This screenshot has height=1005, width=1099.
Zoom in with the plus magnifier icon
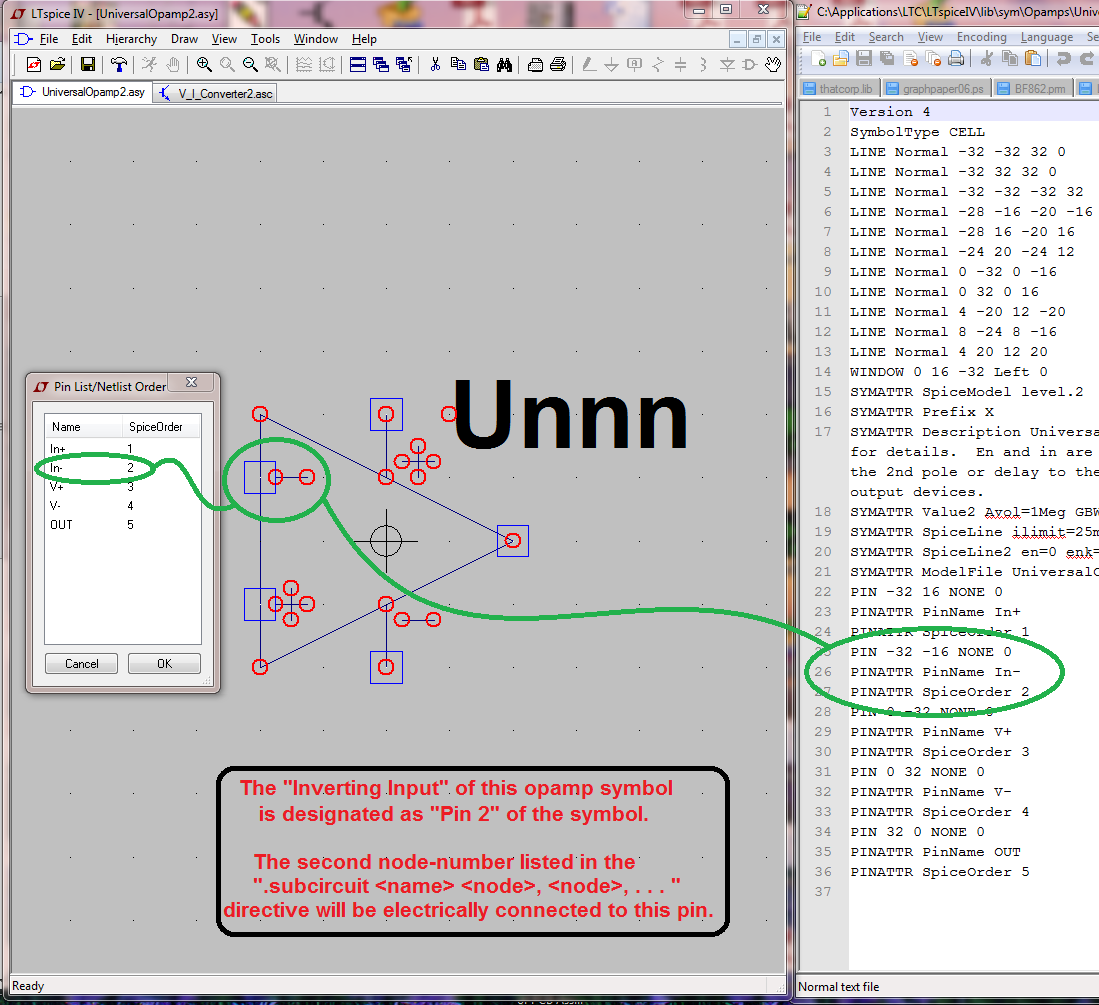coord(204,64)
